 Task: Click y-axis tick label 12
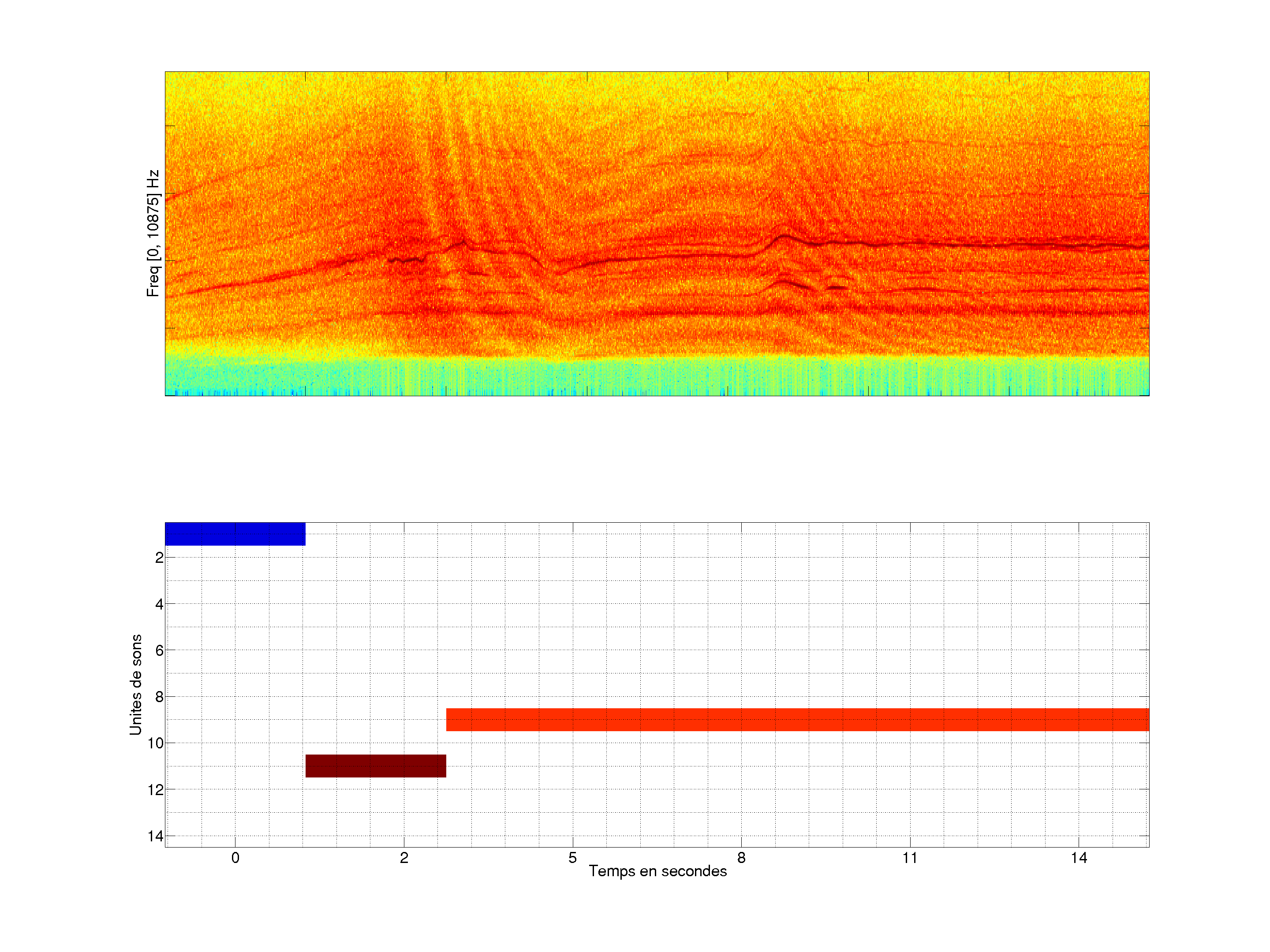point(156,790)
